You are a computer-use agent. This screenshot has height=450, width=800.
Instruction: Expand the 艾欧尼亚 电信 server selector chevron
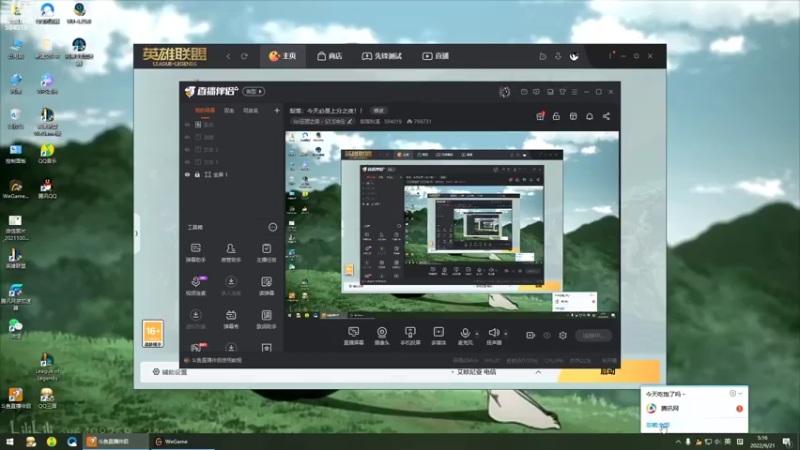coord(538,372)
